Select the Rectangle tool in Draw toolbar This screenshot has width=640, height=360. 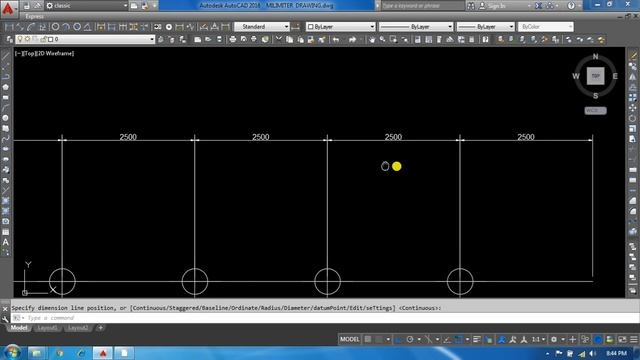pyautogui.click(x=6, y=98)
